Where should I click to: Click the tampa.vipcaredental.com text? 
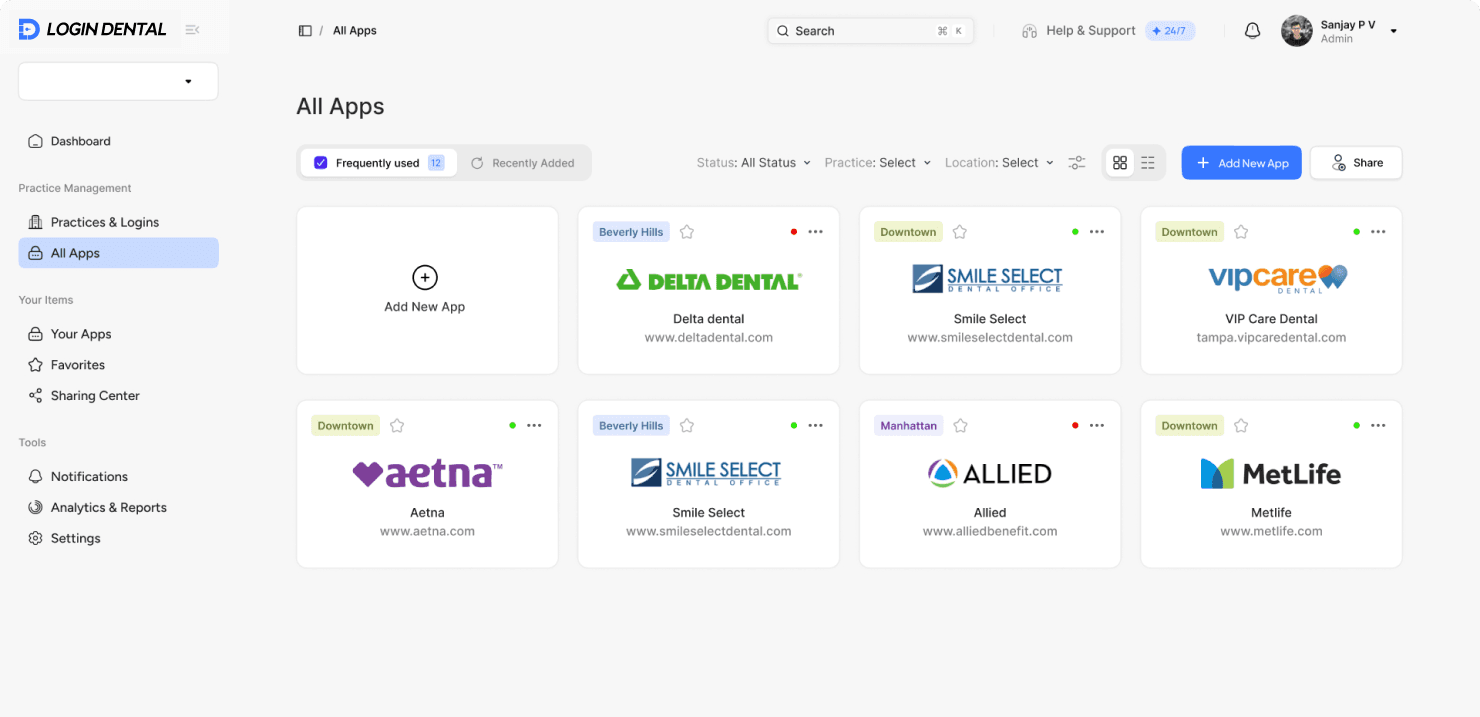click(x=1271, y=338)
